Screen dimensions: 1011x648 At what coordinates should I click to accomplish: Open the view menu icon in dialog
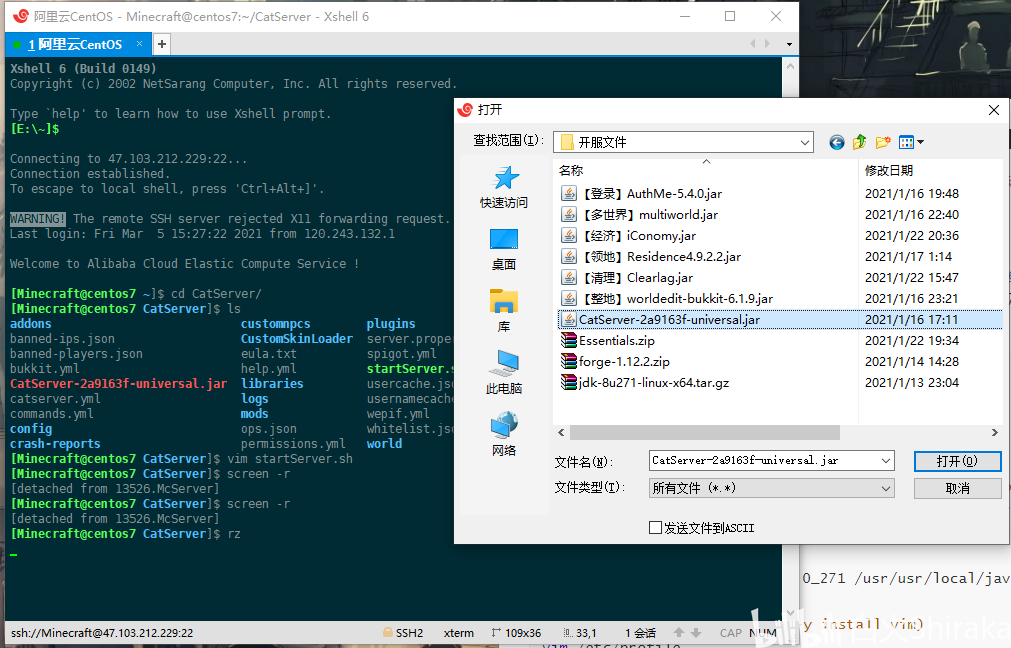coord(907,142)
